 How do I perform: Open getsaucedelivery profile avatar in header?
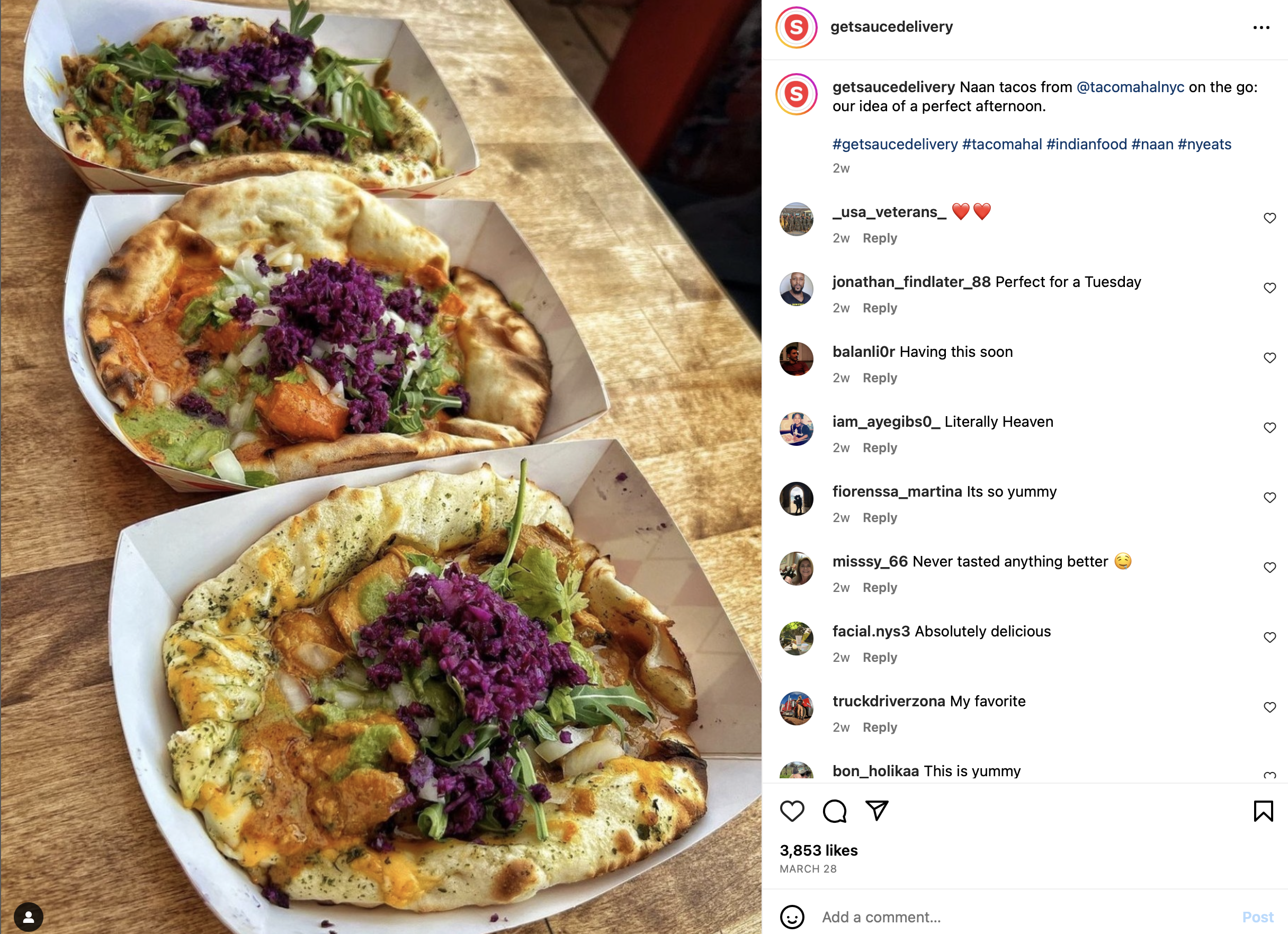pos(796,27)
